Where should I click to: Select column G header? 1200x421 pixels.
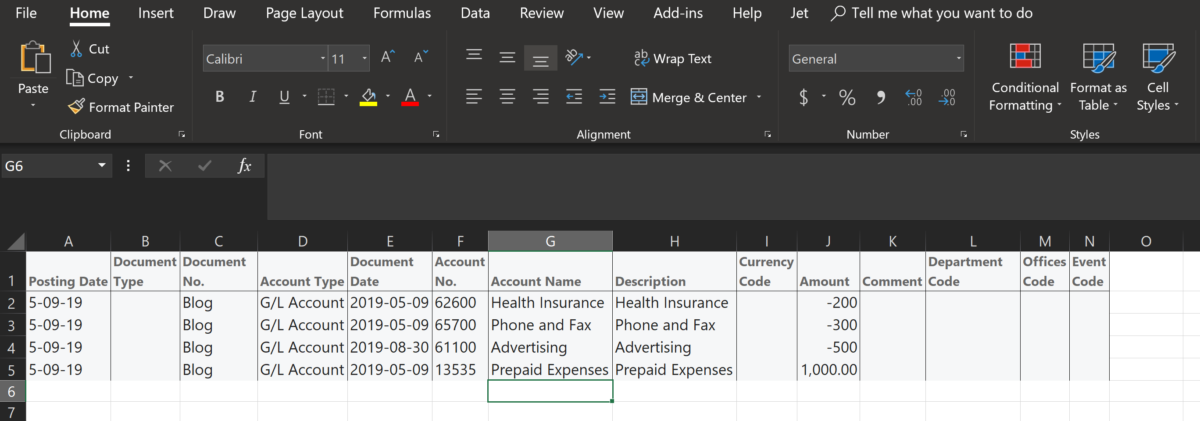point(550,241)
